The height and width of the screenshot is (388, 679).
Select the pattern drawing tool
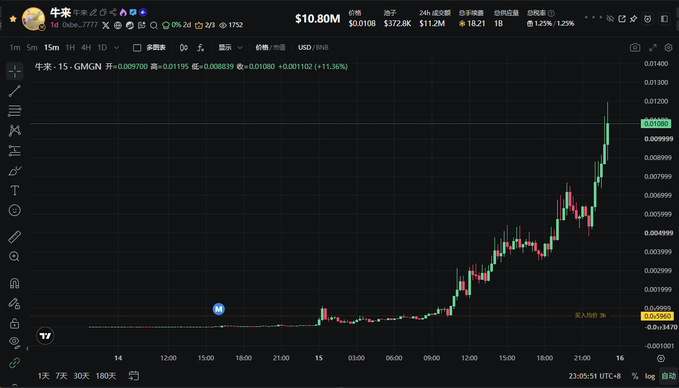[15, 130]
